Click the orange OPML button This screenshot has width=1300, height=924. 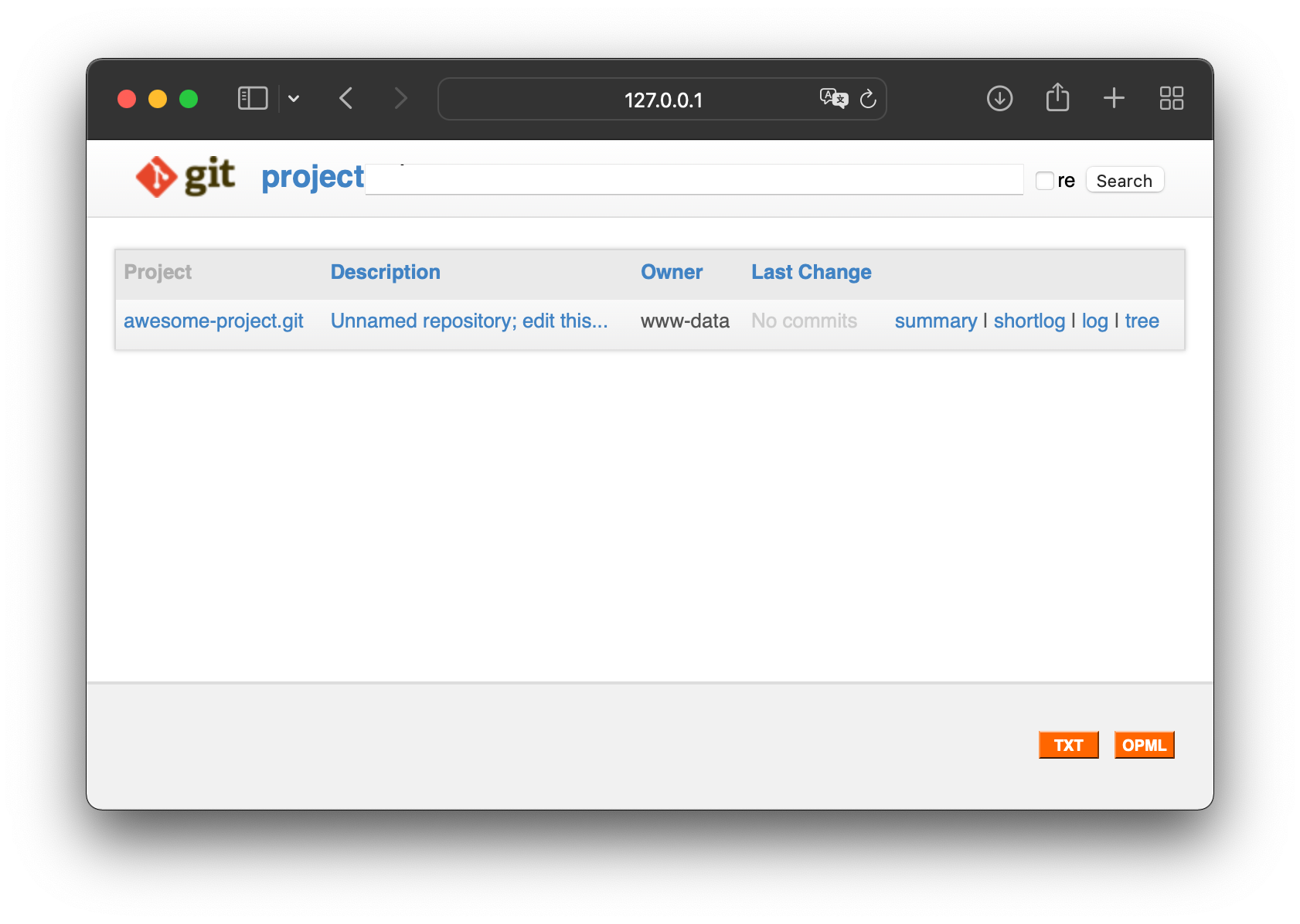click(1145, 745)
